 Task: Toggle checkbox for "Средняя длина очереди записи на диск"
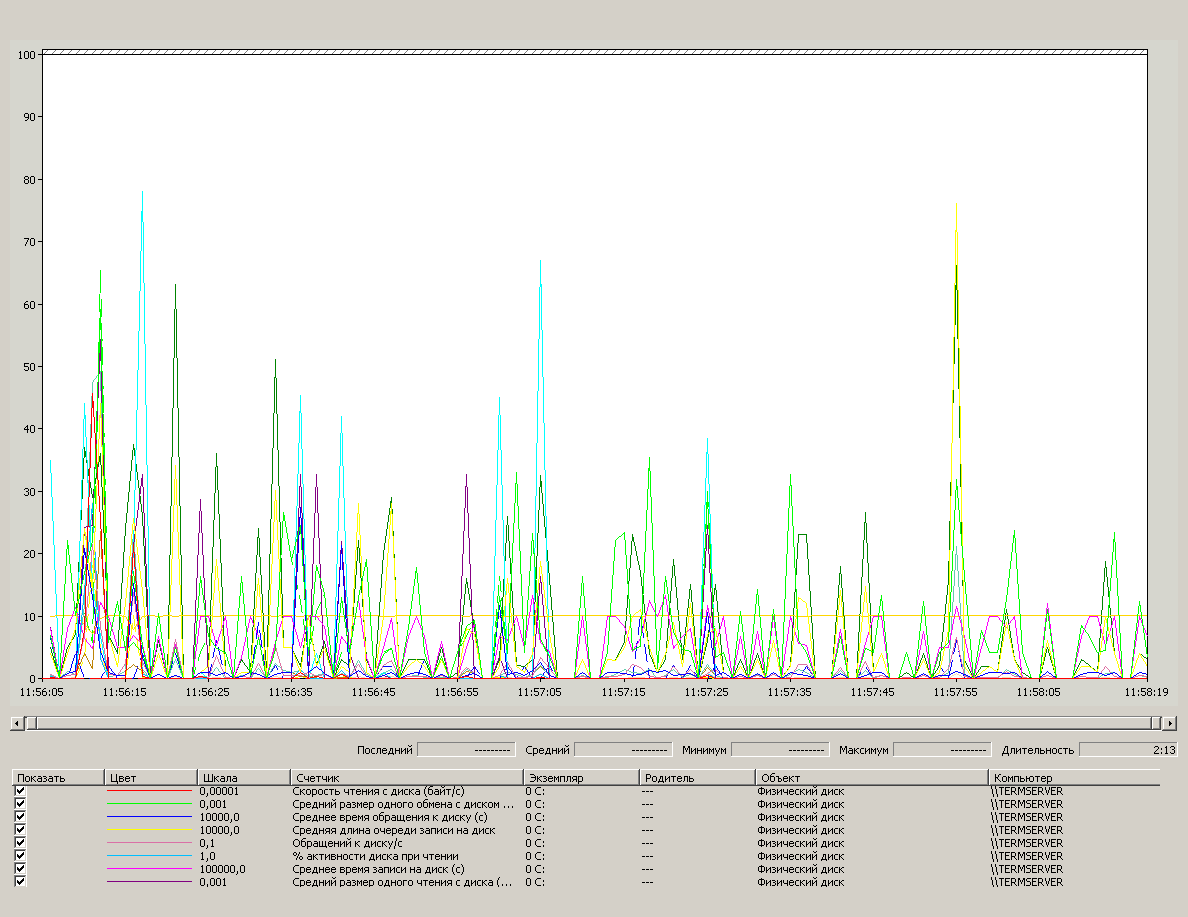(20, 830)
